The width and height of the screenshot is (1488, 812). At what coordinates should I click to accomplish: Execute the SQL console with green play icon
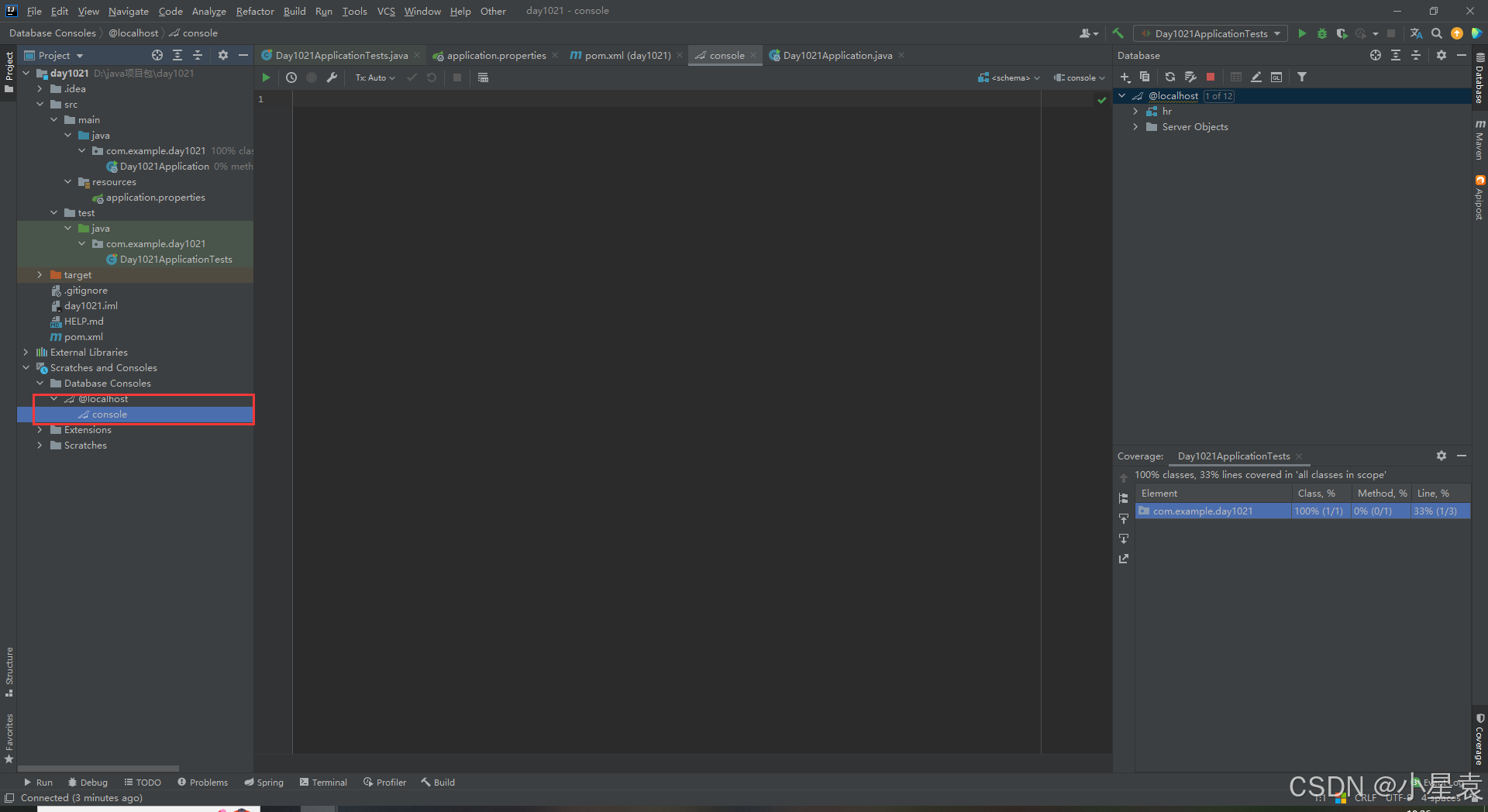tap(266, 77)
